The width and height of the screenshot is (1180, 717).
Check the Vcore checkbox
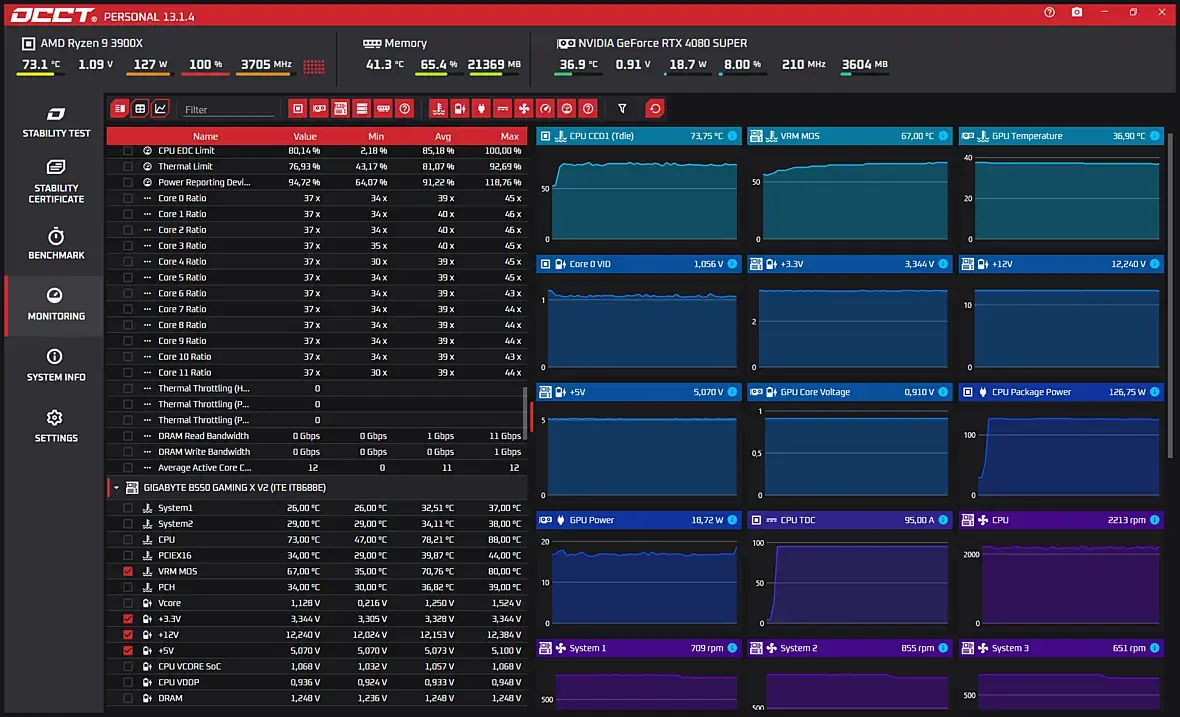pyautogui.click(x=128, y=603)
